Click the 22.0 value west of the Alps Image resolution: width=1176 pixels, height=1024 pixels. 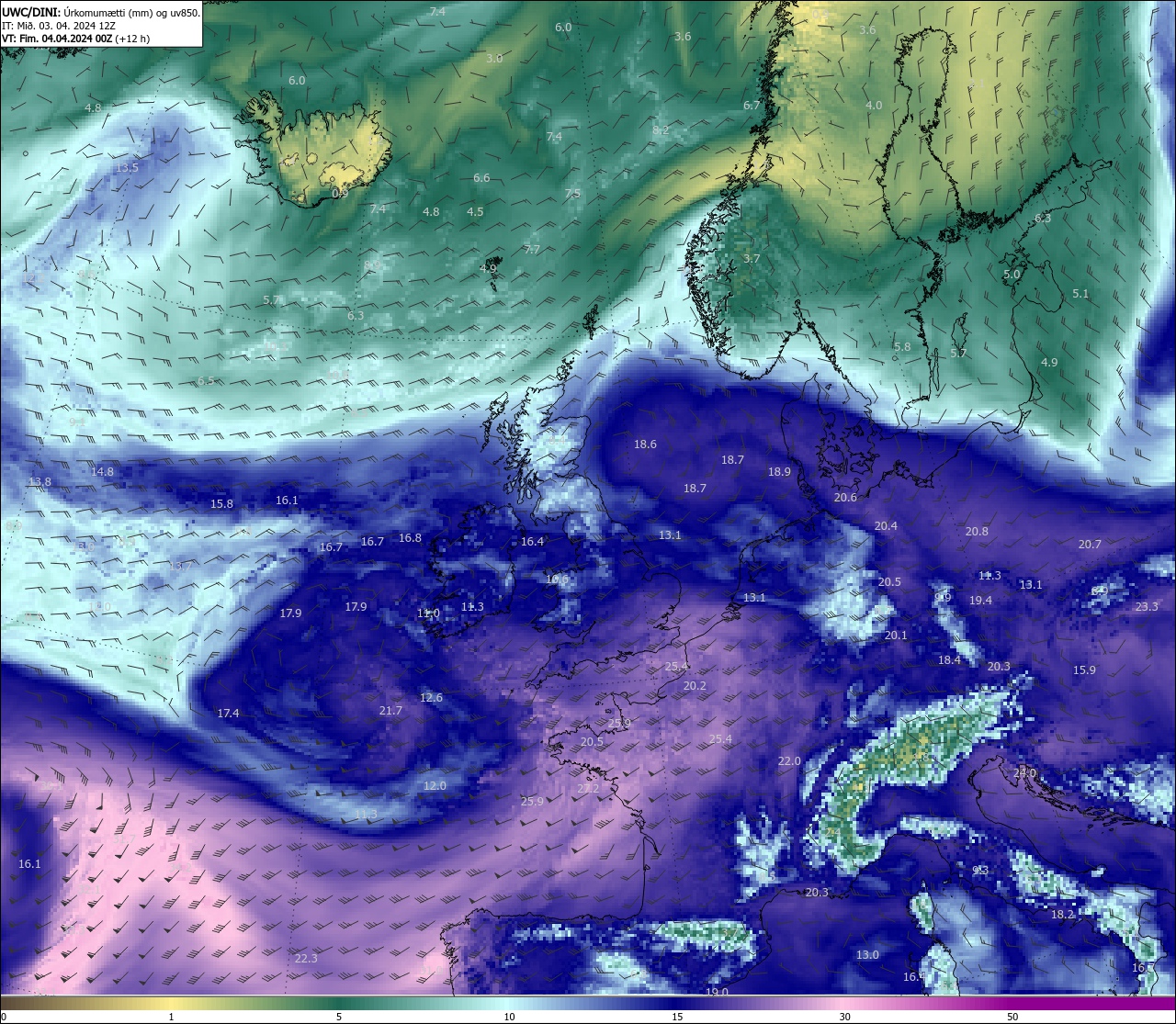(x=789, y=760)
